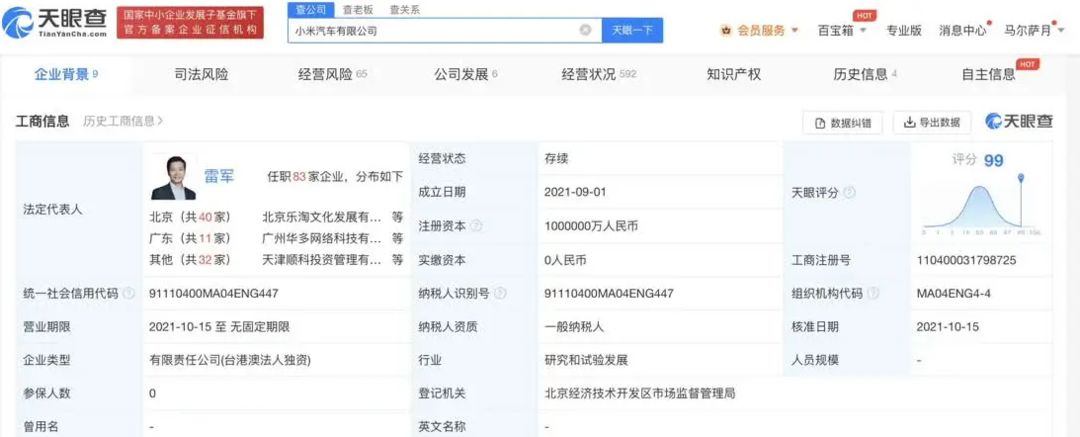1080x437 pixels.
Task: Click the info icon next to 天眼评分
Action: (849, 193)
